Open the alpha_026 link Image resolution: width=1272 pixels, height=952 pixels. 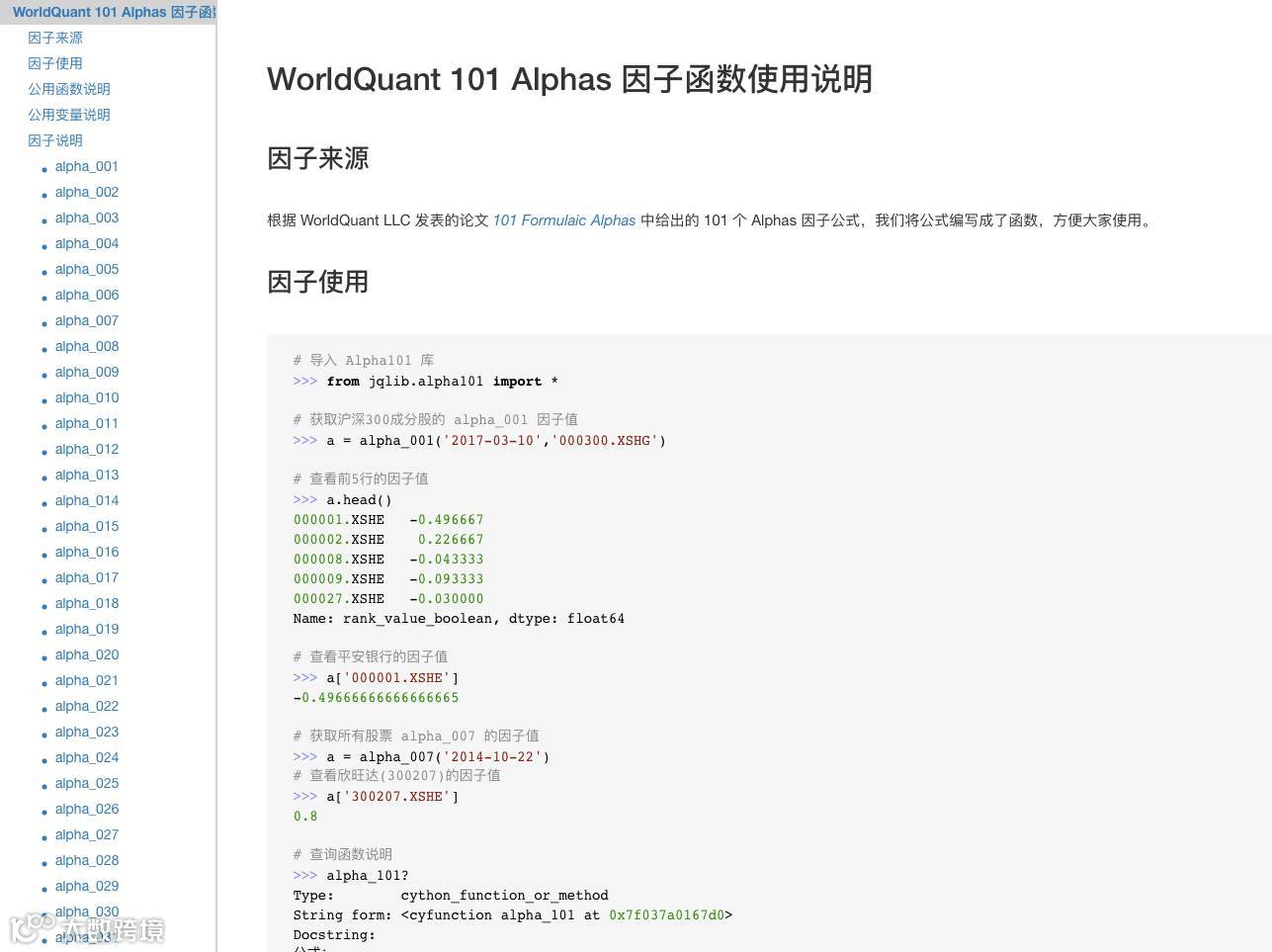pos(87,809)
